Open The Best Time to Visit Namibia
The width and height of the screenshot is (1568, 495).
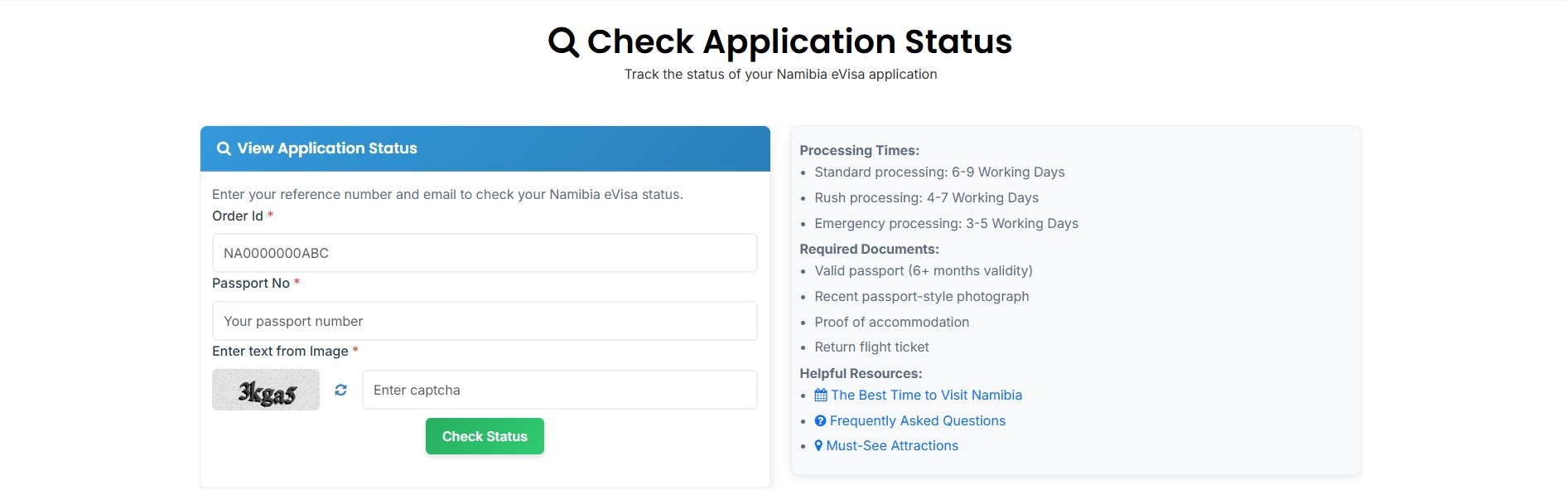click(926, 396)
